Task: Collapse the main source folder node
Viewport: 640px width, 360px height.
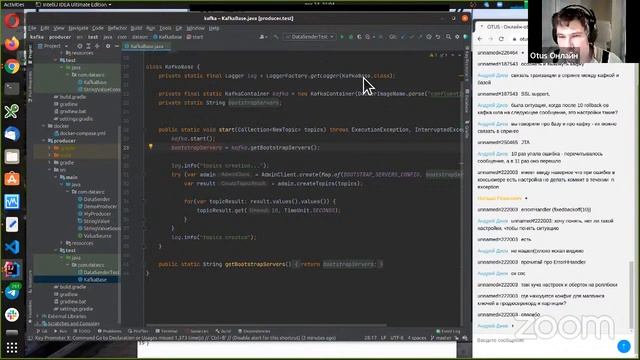Action: click(56, 177)
